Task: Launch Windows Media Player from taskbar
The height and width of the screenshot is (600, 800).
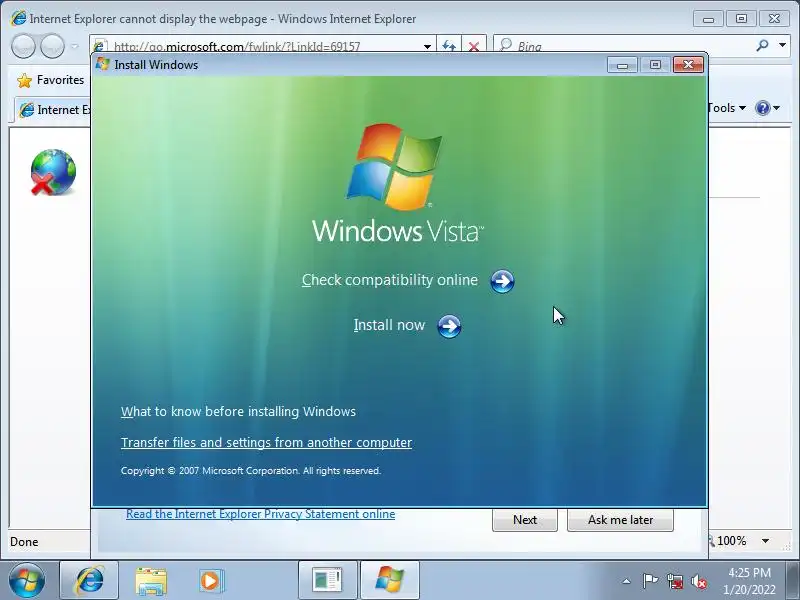Action: 210,581
